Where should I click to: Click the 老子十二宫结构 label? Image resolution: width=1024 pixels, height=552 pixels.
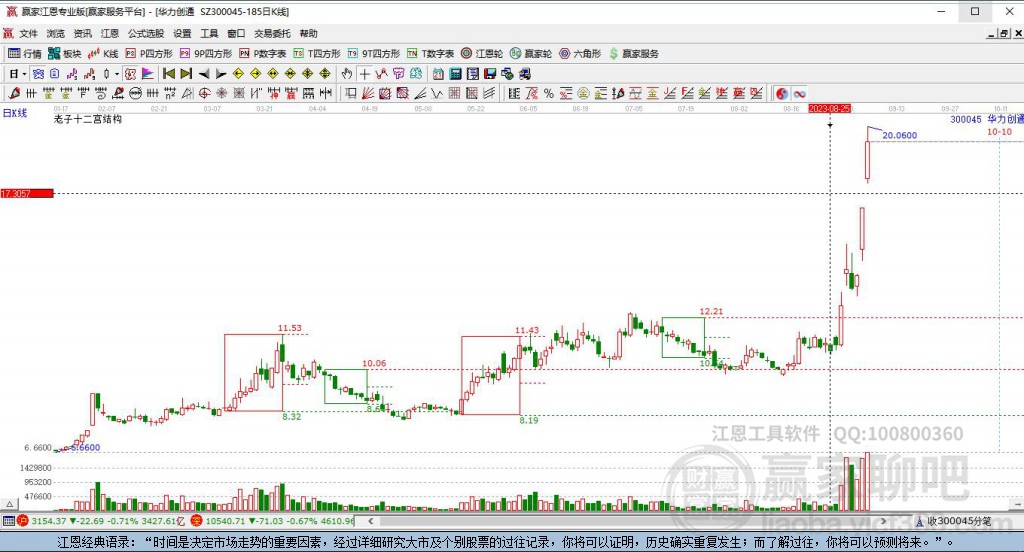(88, 119)
